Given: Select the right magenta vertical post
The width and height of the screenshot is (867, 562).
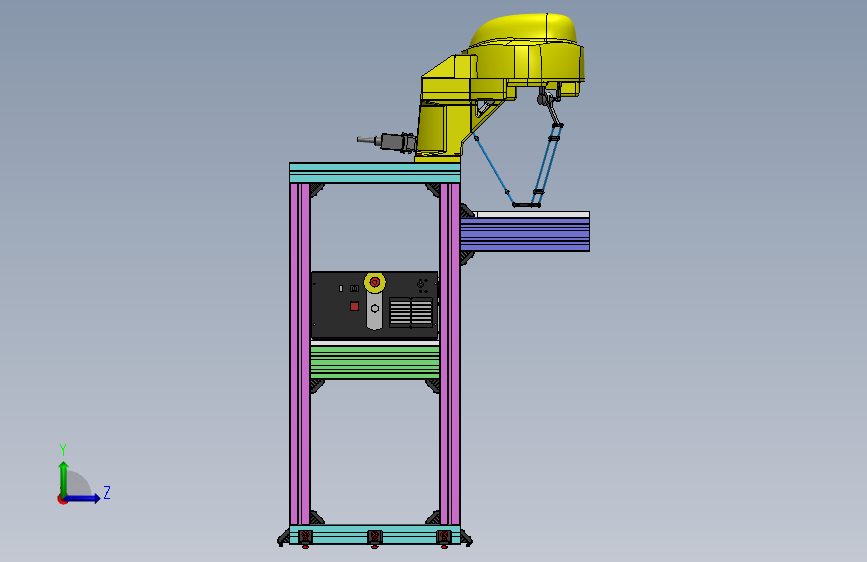Looking at the screenshot, I should [x=450, y=354].
